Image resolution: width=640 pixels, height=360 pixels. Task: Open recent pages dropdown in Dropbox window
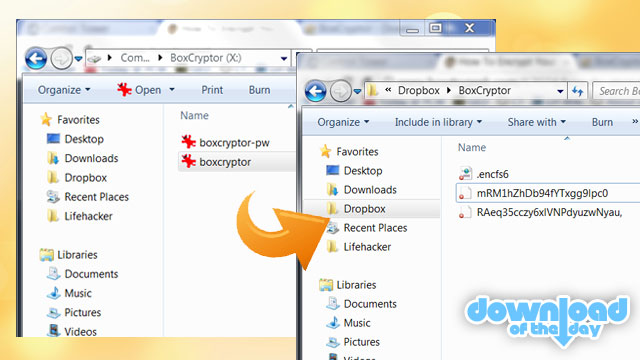coord(357,91)
